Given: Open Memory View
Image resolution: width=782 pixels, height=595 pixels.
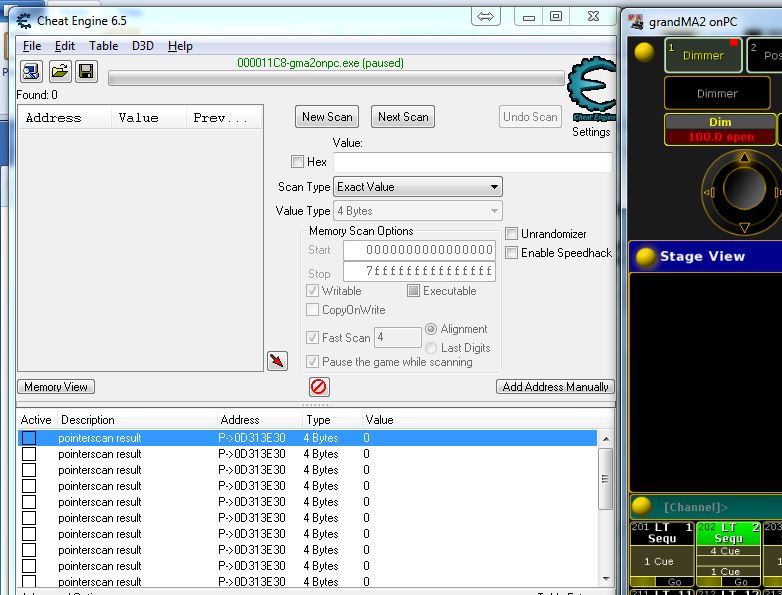Looking at the screenshot, I should point(56,387).
